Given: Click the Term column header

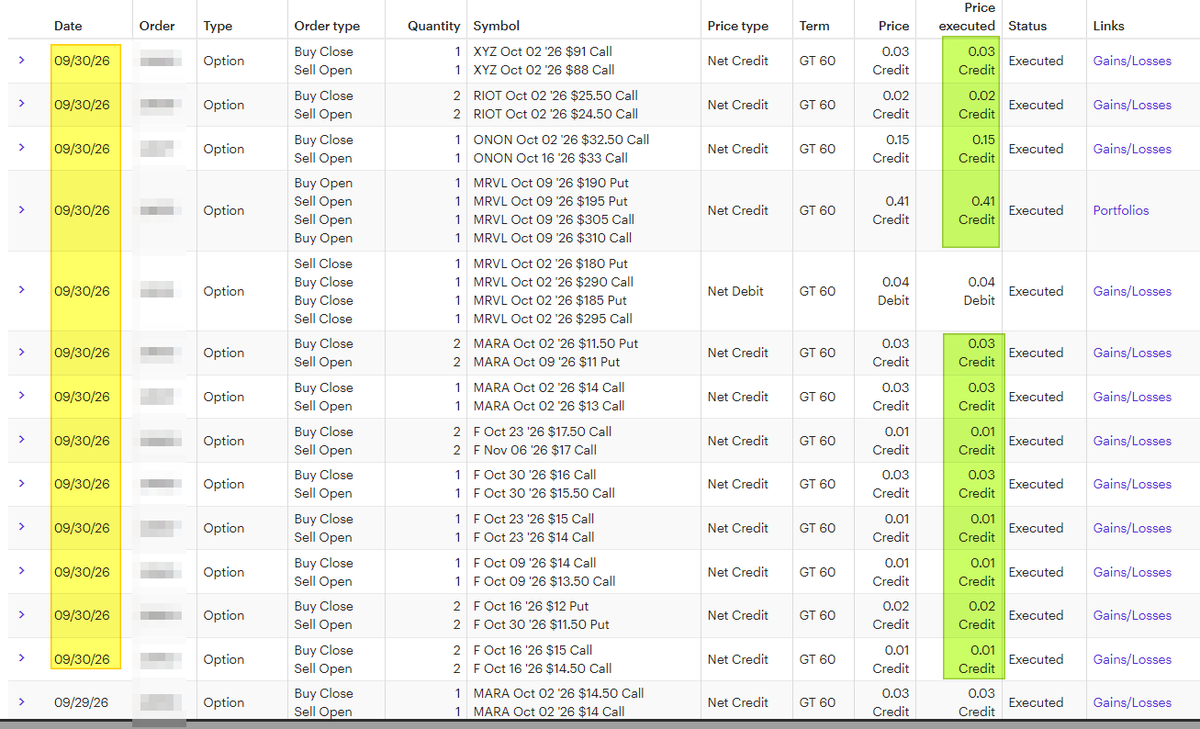Looking at the screenshot, I should 814,26.
